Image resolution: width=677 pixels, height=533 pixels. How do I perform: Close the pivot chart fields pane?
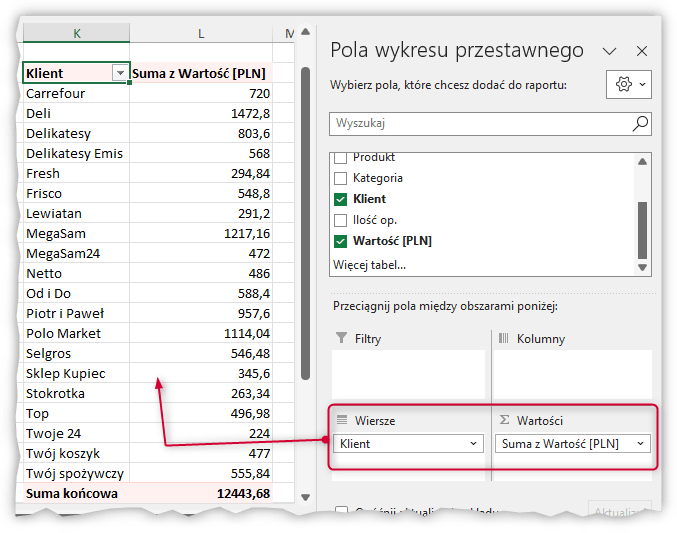tap(642, 51)
